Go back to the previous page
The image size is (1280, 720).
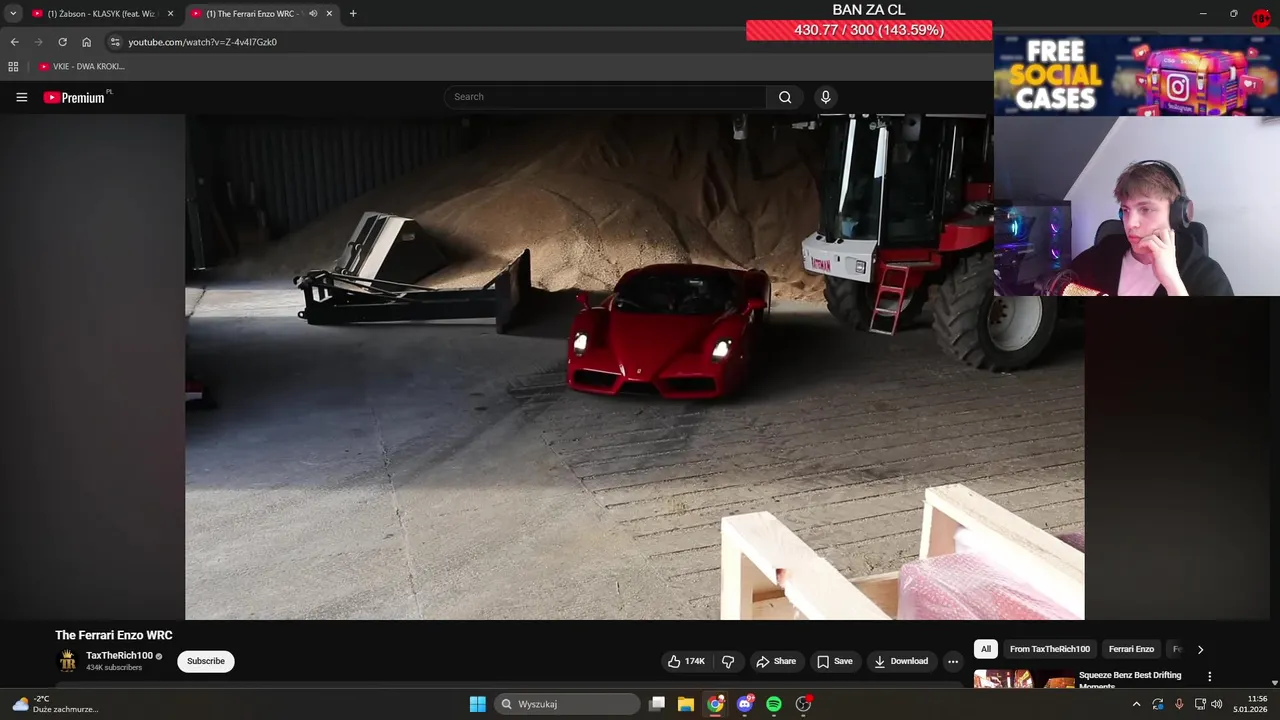click(x=14, y=42)
